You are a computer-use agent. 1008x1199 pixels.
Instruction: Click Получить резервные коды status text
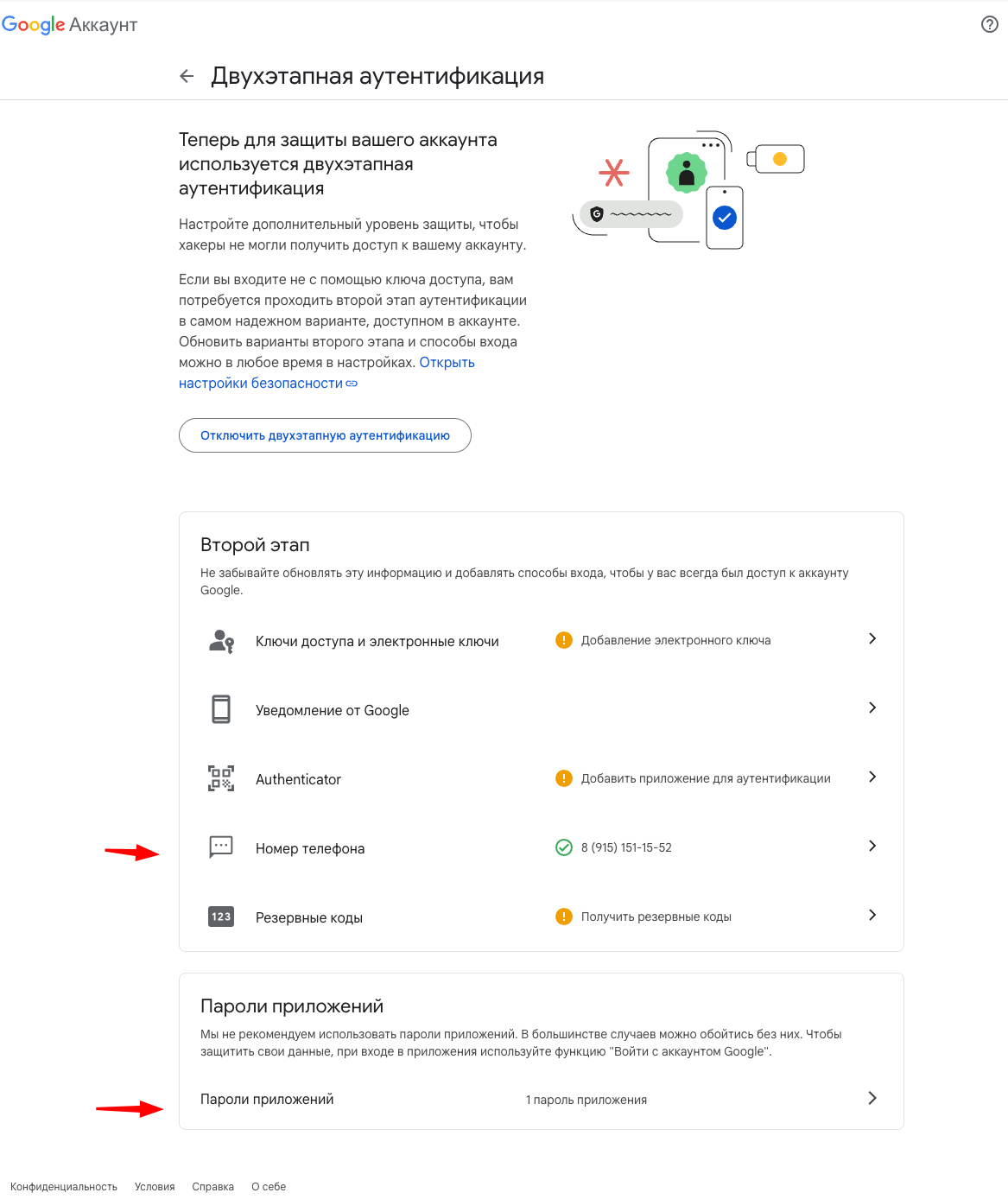click(656, 917)
